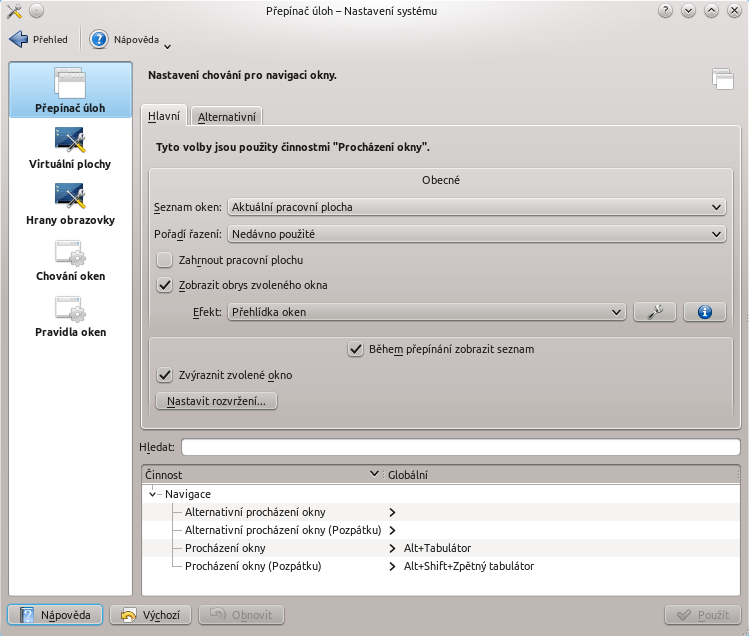Expand Alt+Tabulátor shortcut arrow

[392, 548]
